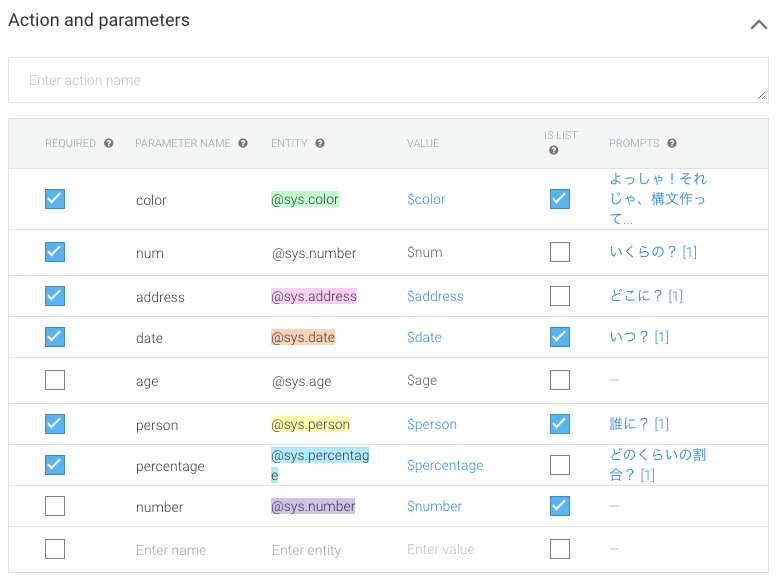Enable the required checkbox for age
This screenshot has height=580, width=783.
[55, 380]
